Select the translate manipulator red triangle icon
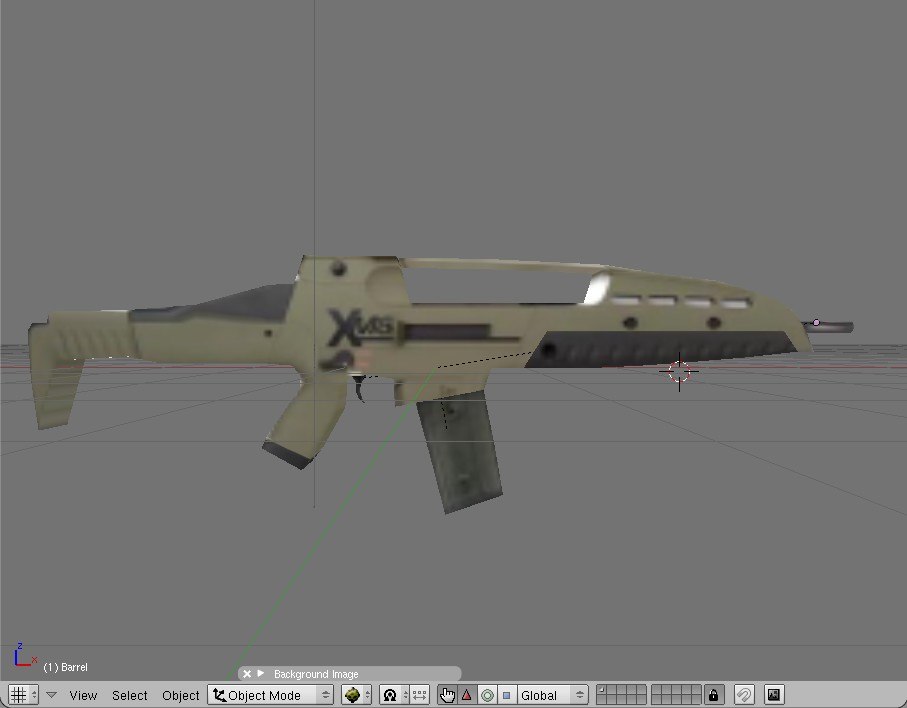This screenshot has width=907, height=708. 466,695
